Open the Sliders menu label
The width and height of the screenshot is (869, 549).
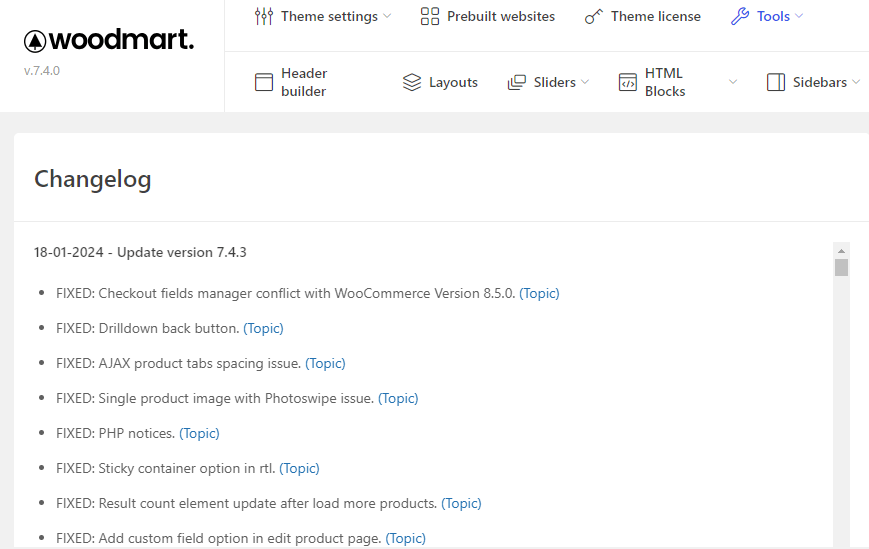(x=554, y=82)
